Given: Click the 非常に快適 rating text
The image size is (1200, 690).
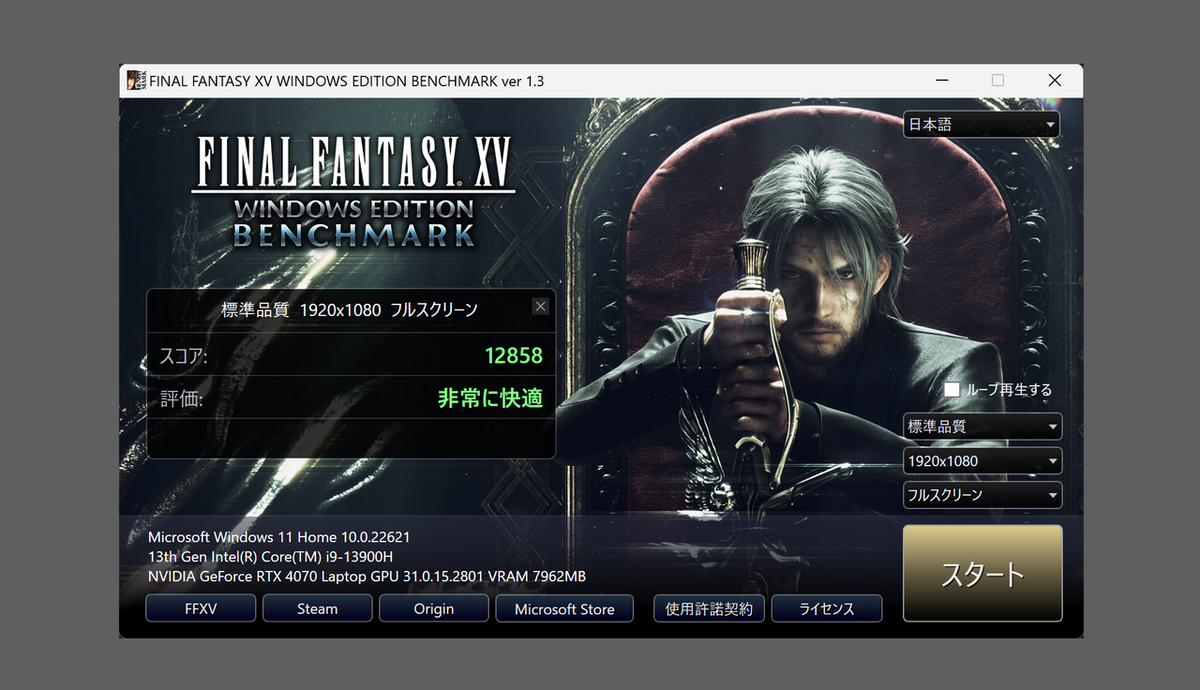Looking at the screenshot, I should (490, 398).
